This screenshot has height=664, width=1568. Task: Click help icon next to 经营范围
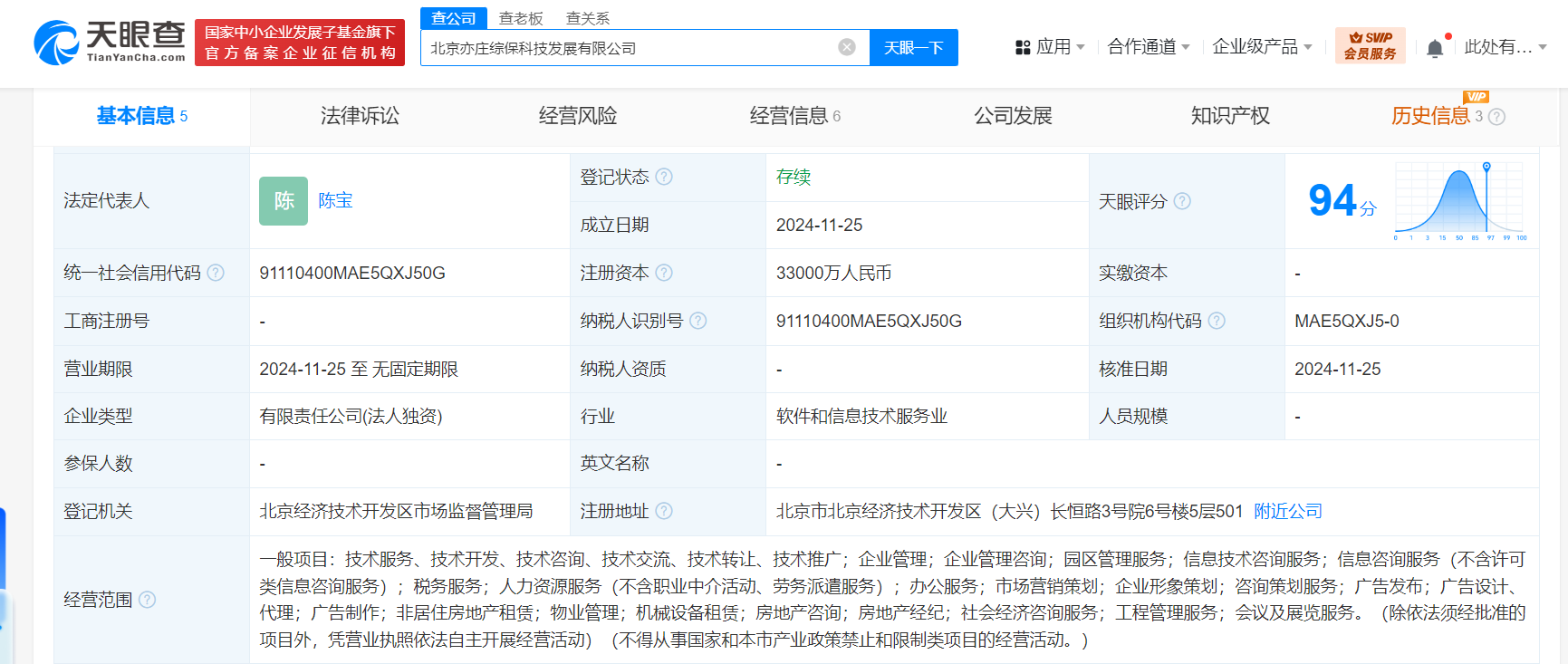[x=147, y=600]
